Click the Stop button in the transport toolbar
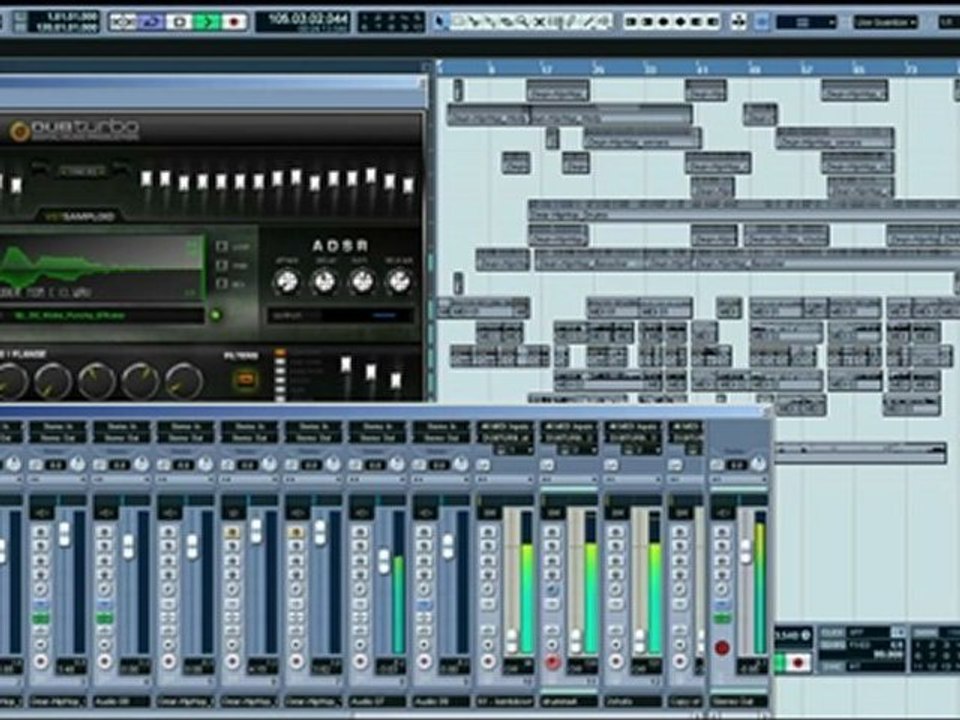 point(180,22)
